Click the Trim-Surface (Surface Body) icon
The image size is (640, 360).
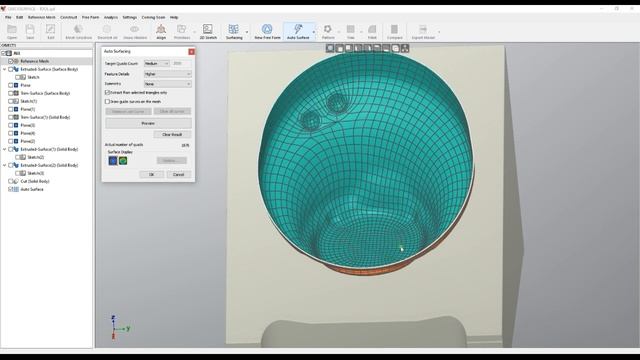(x=16, y=93)
